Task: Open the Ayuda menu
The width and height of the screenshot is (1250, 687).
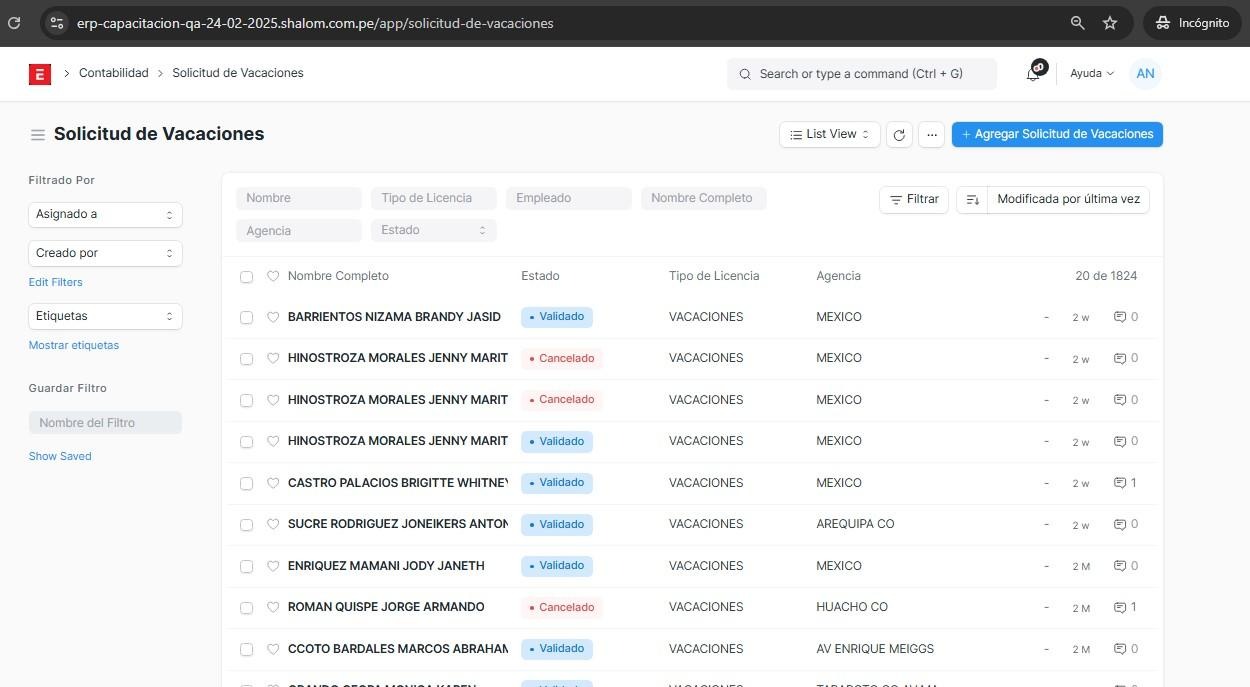Action: point(1091,74)
